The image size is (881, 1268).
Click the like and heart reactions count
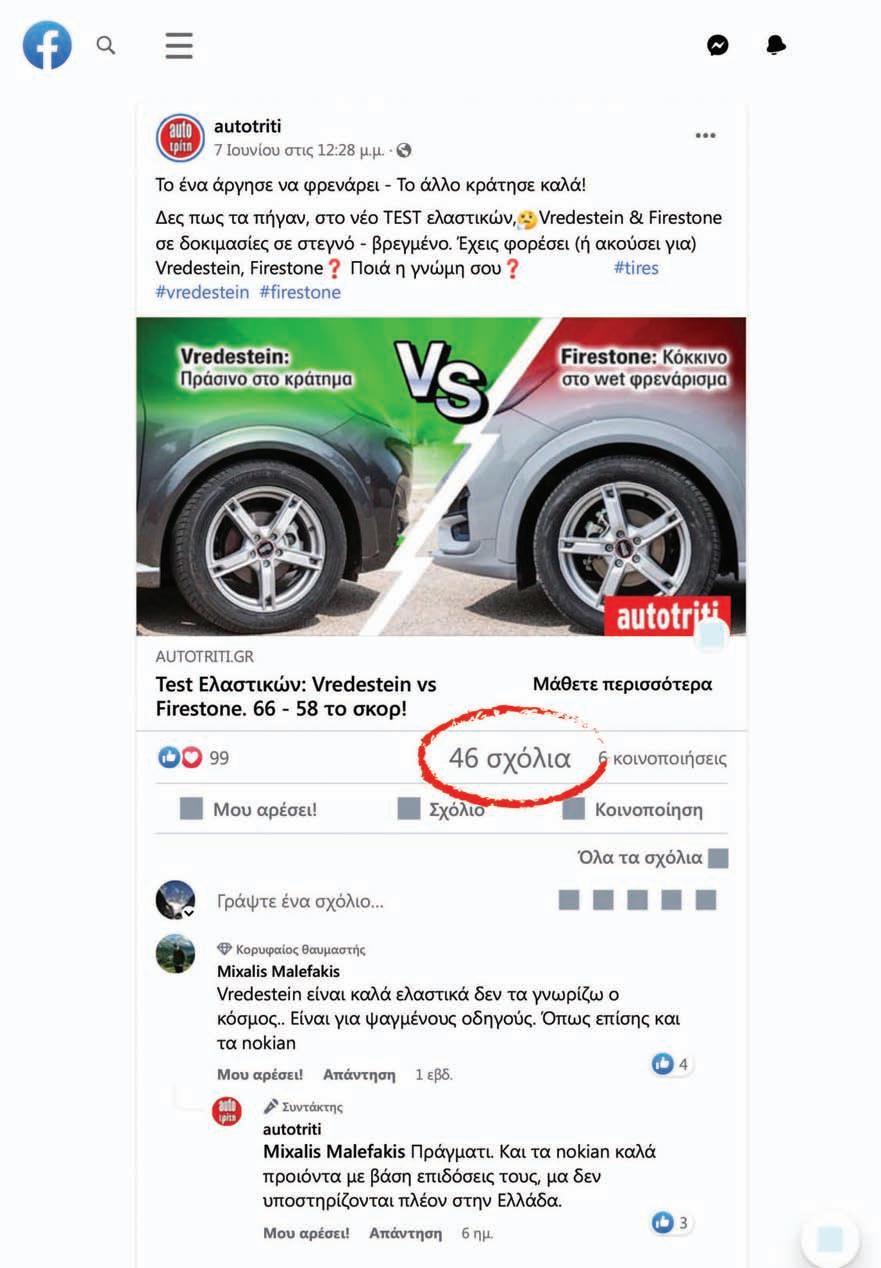point(194,758)
